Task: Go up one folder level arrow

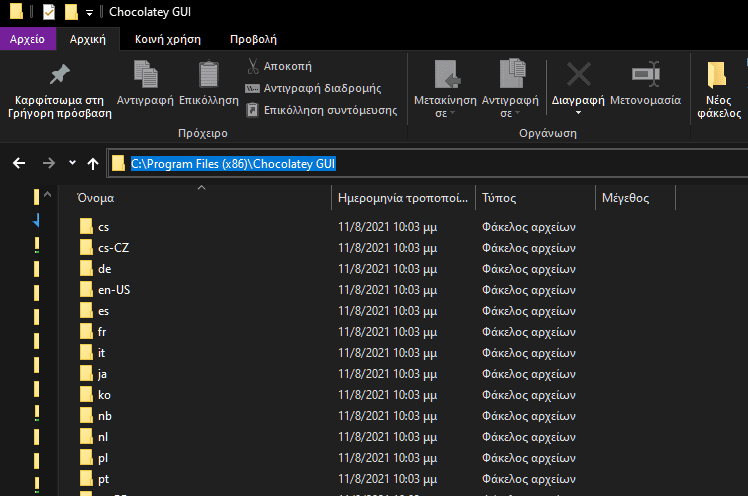Action: point(93,164)
